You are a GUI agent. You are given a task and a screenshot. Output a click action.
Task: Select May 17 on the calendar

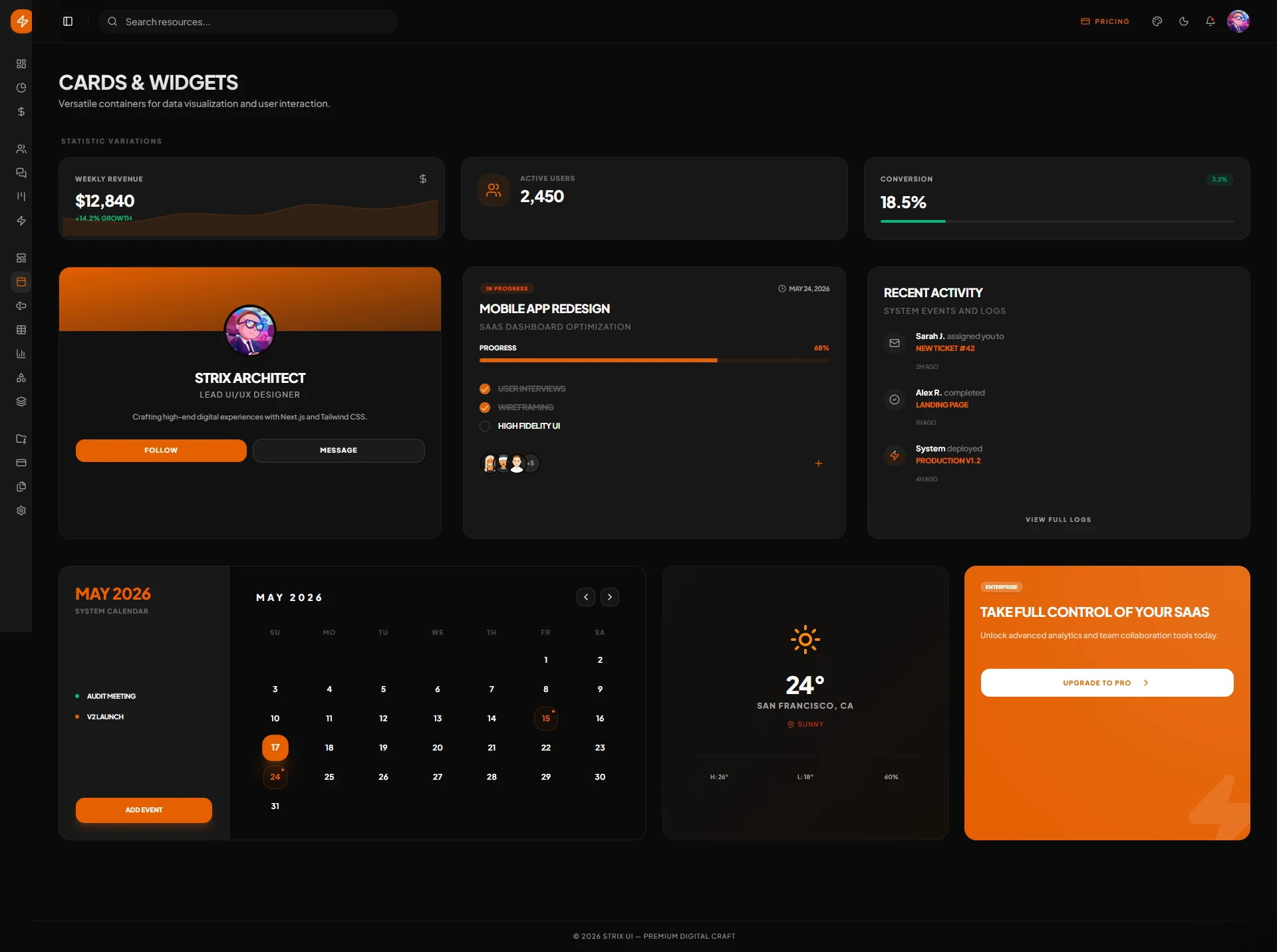275,748
